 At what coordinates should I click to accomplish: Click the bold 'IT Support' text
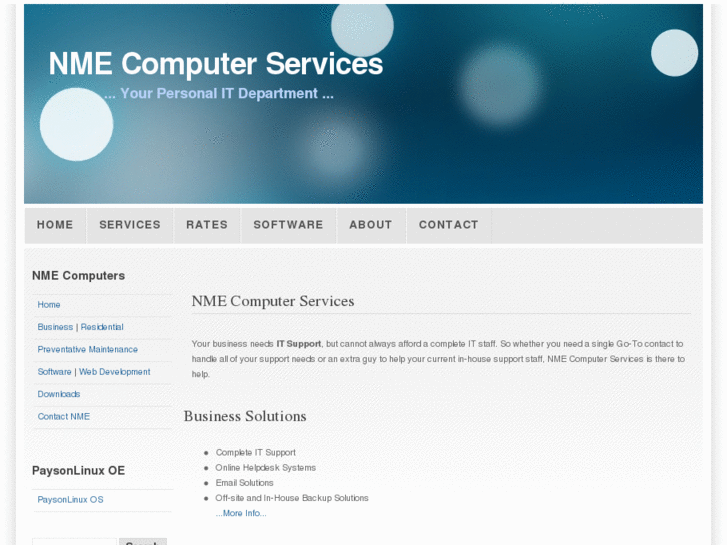(x=299, y=344)
